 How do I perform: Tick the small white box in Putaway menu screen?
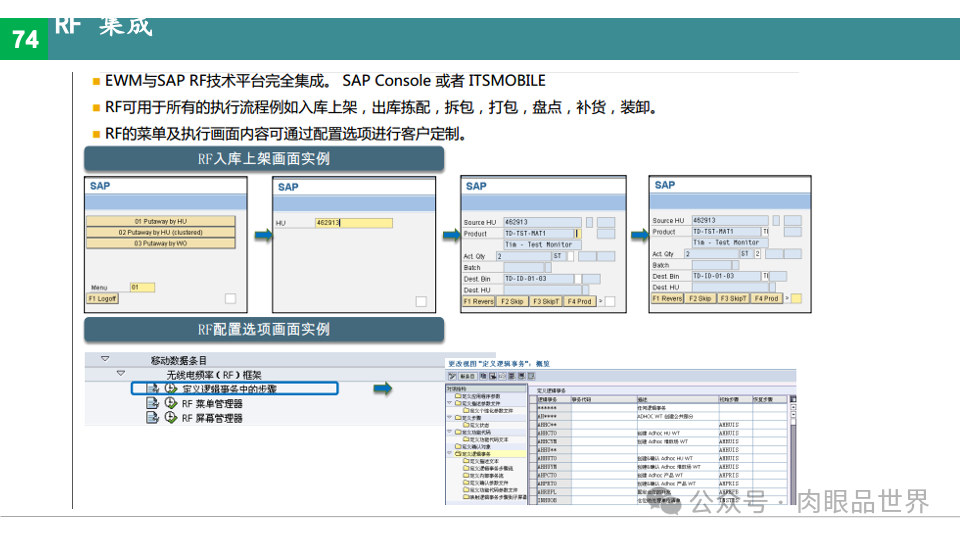click(230, 299)
